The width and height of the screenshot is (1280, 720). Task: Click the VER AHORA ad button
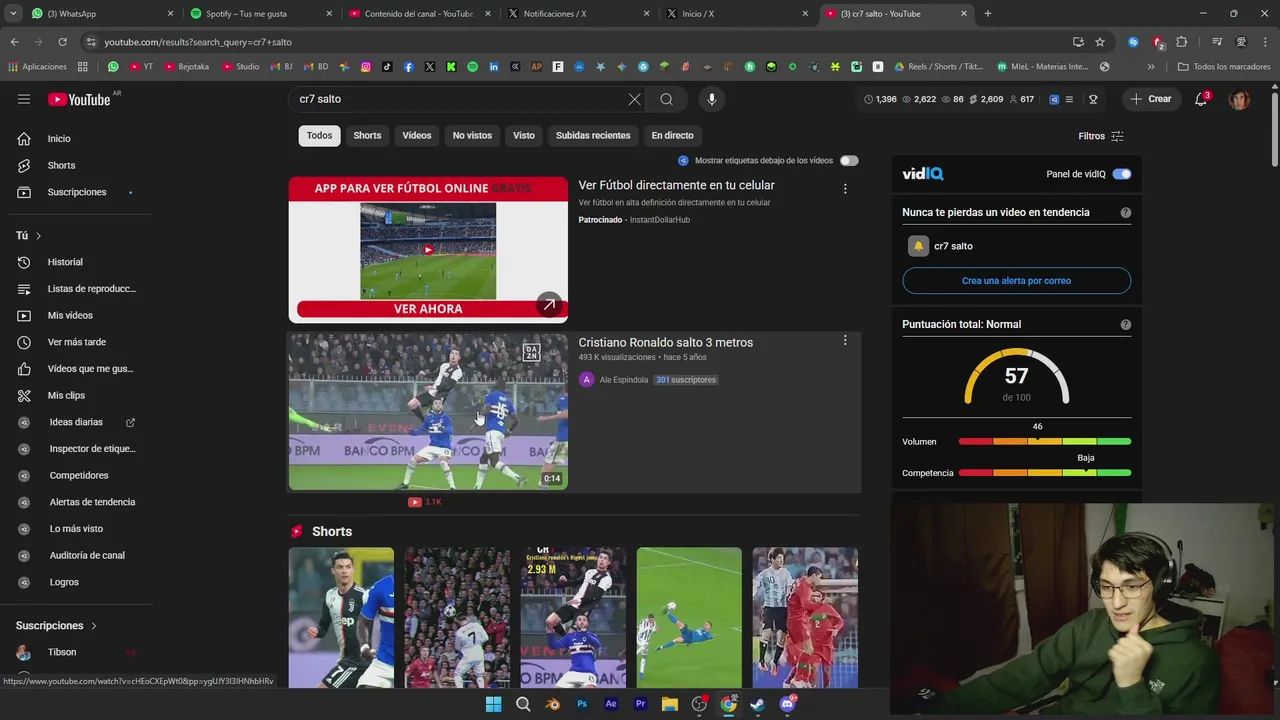428,309
